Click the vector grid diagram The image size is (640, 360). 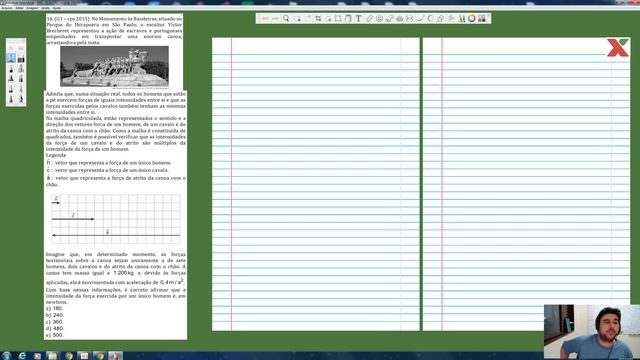(116, 219)
